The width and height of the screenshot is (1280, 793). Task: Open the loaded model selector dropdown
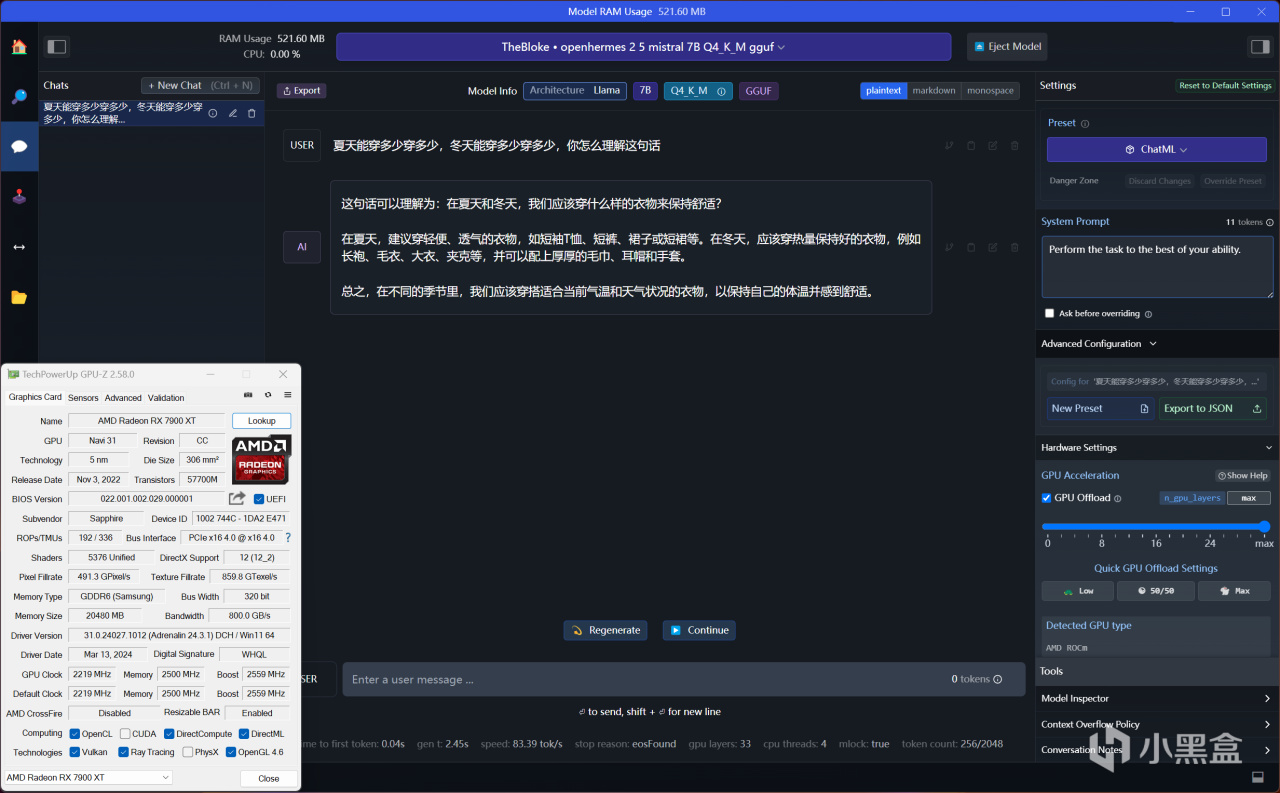(x=643, y=47)
